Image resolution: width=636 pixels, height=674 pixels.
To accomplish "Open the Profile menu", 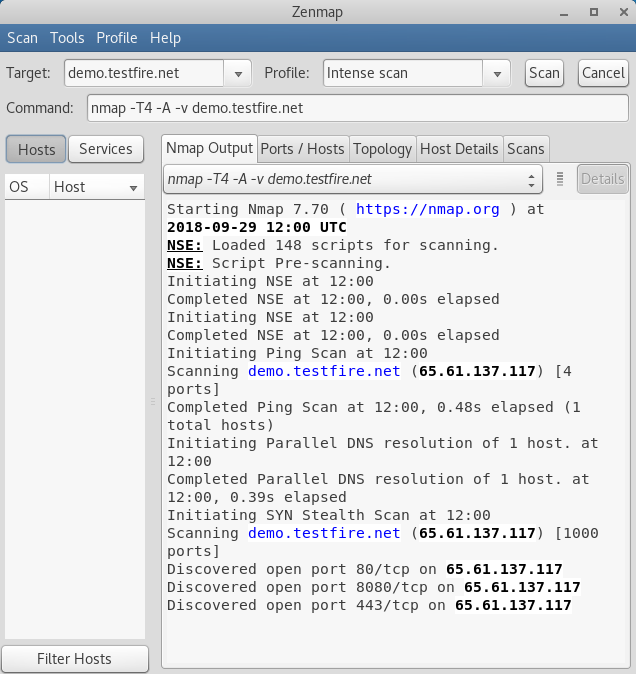I will [x=117, y=38].
